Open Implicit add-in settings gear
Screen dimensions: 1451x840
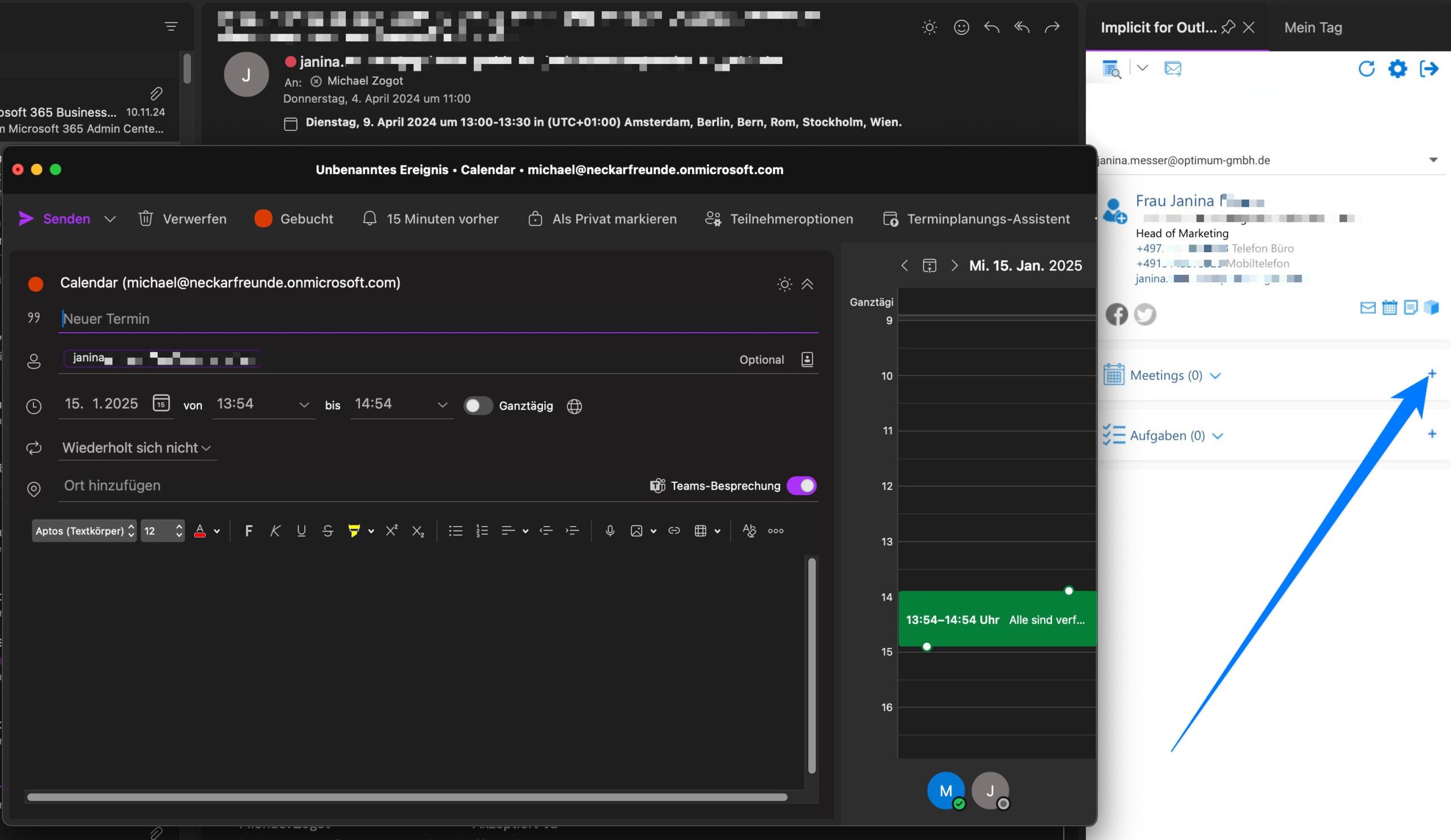click(1398, 69)
